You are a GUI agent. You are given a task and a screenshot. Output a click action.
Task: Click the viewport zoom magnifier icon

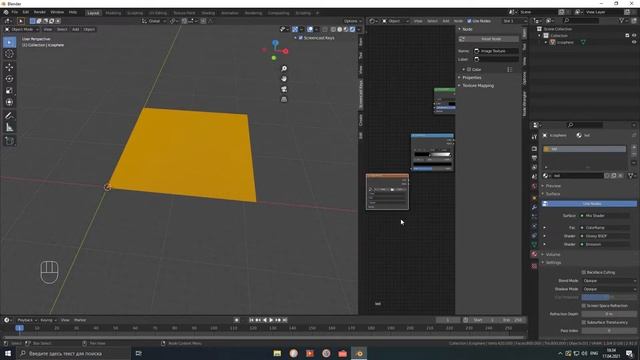pos(284,69)
